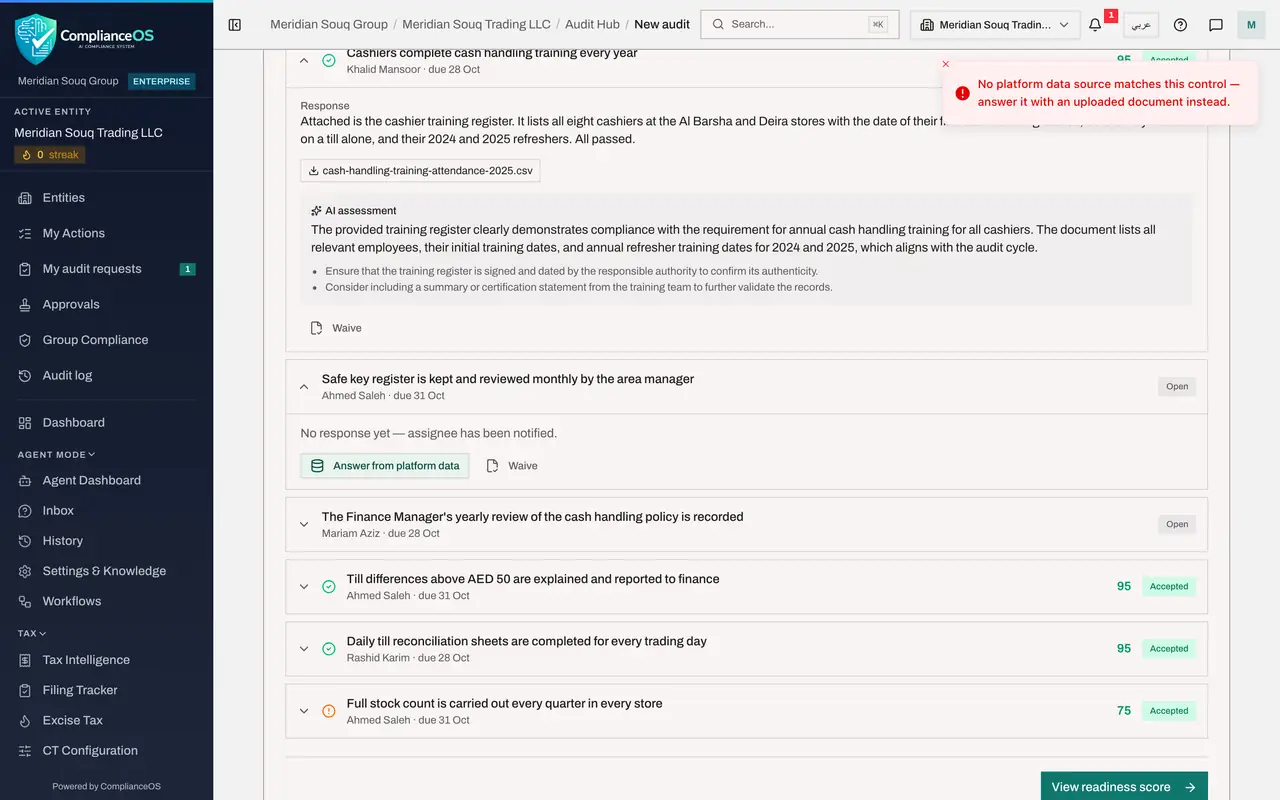The width and height of the screenshot is (1280, 800).
Task: Open the help question mark icon
Action: click(x=1180, y=25)
